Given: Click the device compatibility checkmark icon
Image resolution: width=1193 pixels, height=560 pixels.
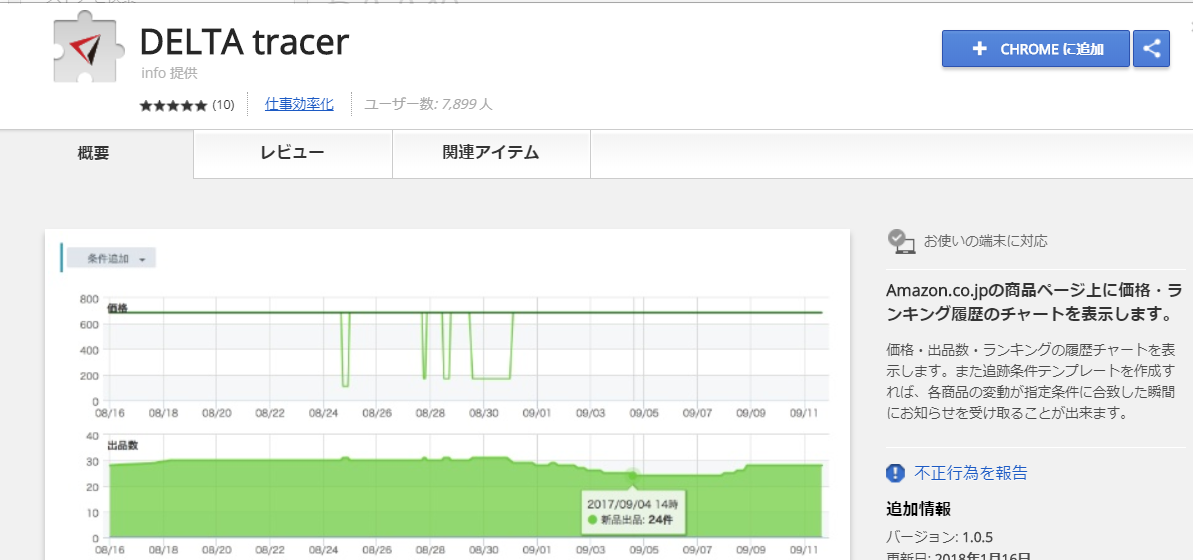Looking at the screenshot, I should tap(902, 241).
